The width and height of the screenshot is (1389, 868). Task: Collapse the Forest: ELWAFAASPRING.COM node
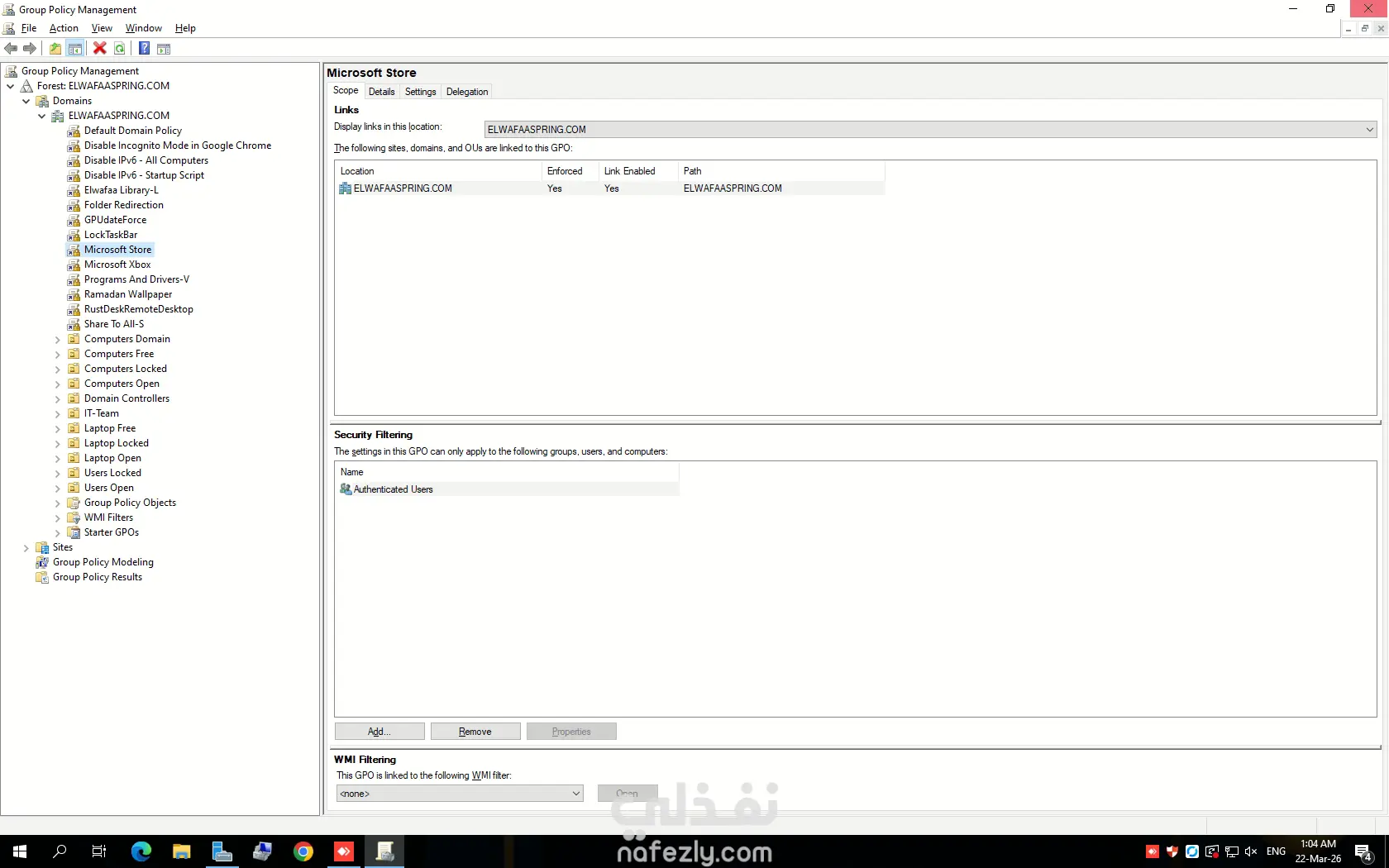click(10, 86)
